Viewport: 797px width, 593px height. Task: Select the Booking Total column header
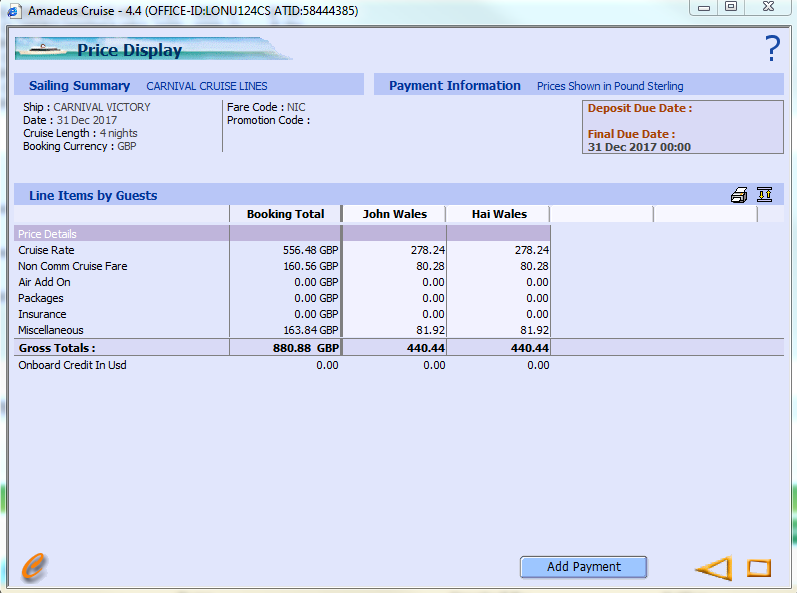[x=285, y=214]
